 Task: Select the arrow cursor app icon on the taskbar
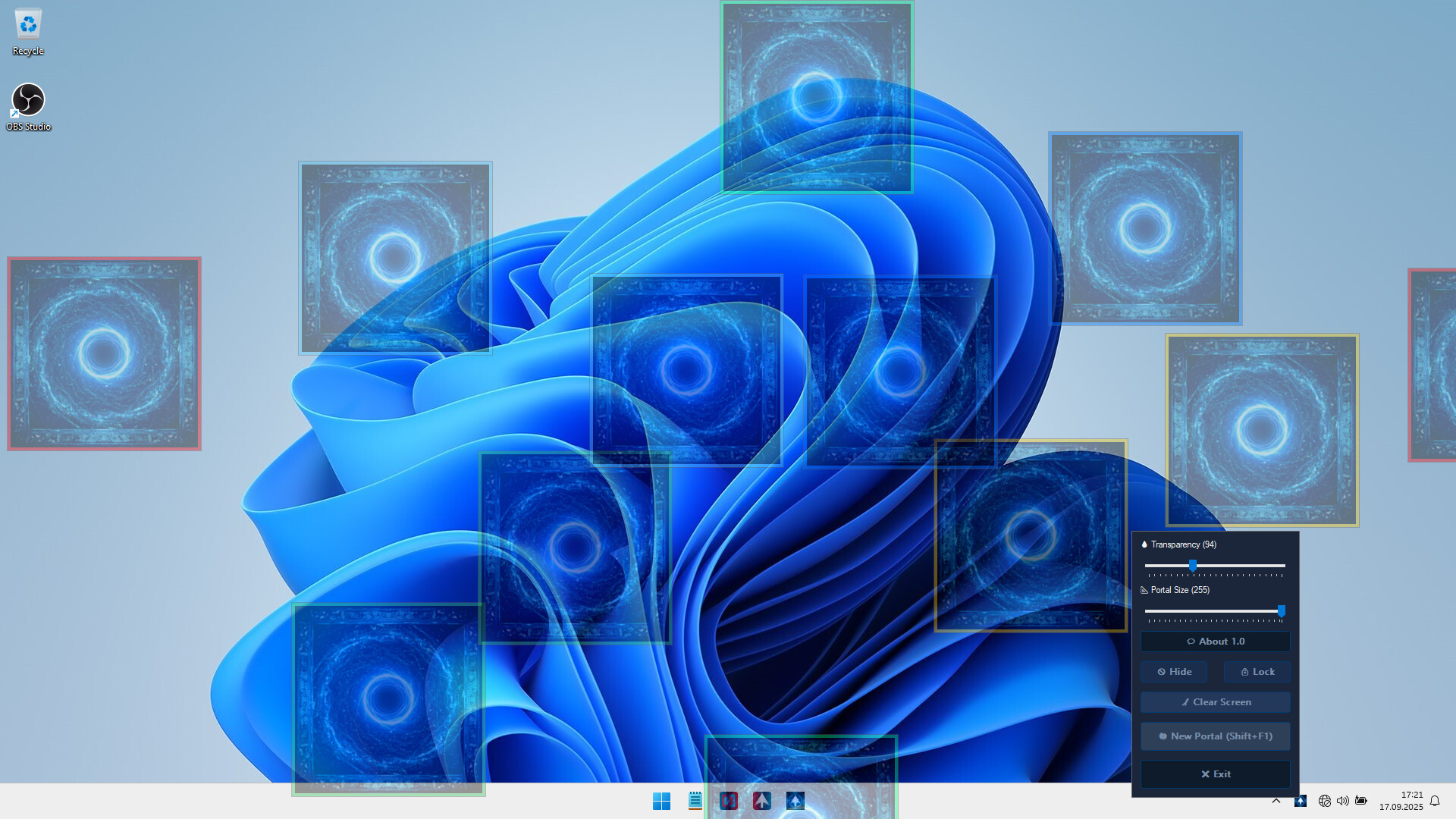761,801
